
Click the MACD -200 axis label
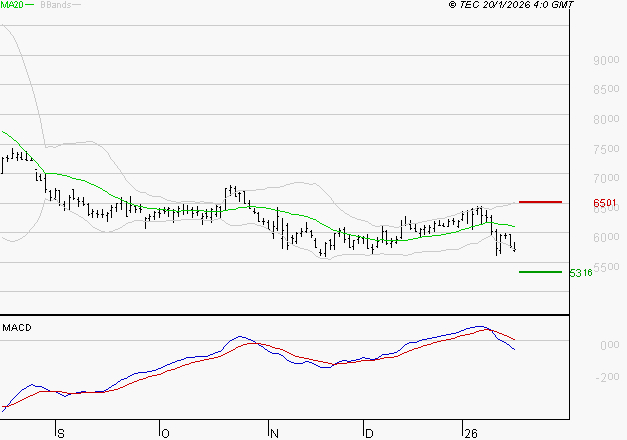[607, 377]
